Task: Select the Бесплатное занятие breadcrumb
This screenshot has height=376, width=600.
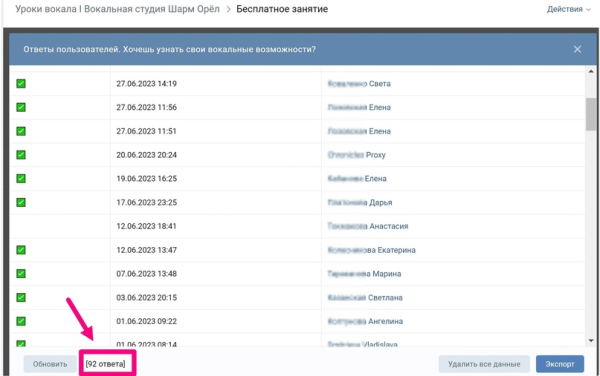Action: [282, 9]
